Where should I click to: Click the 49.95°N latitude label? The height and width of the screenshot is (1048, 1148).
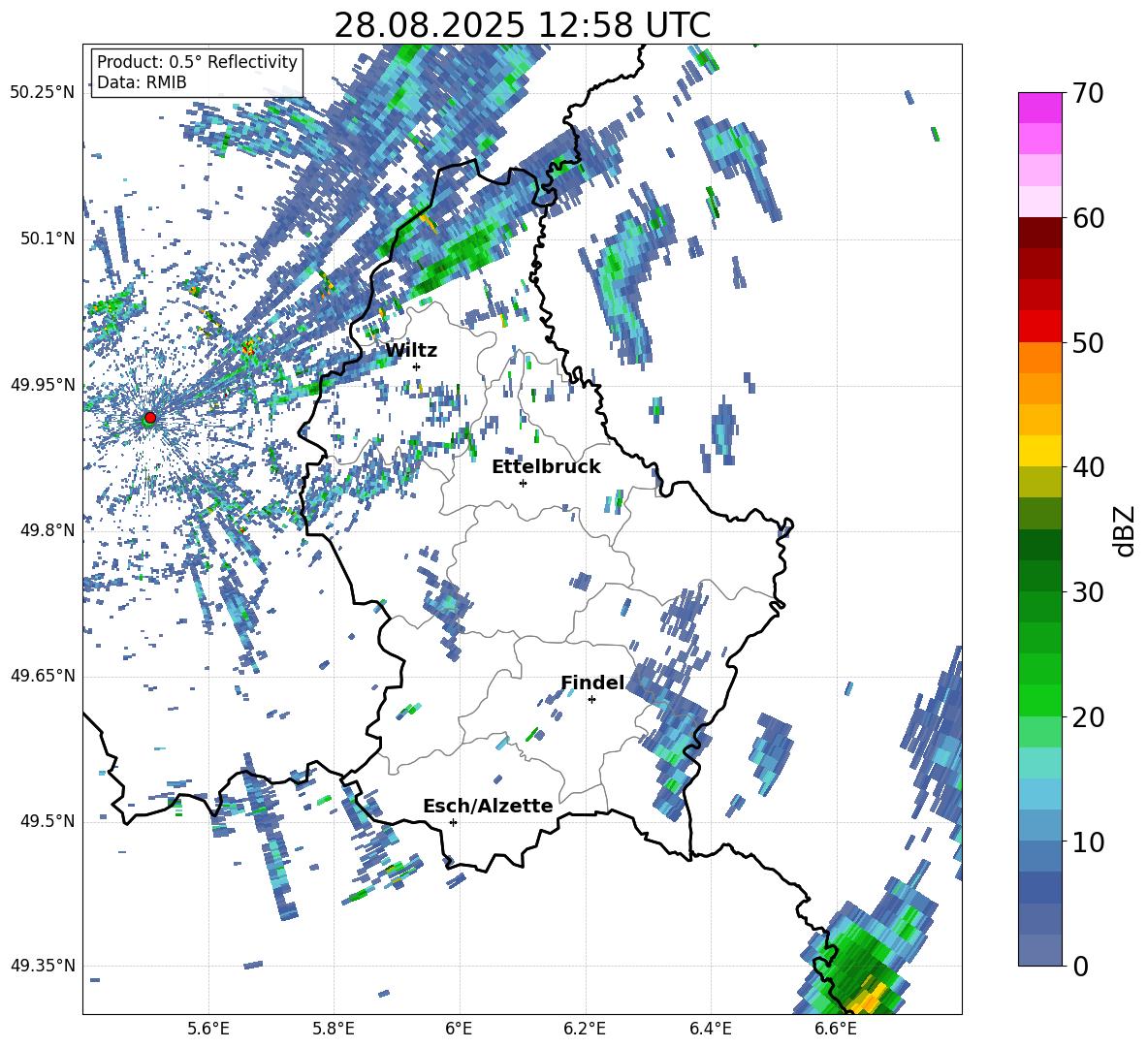point(43,385)
